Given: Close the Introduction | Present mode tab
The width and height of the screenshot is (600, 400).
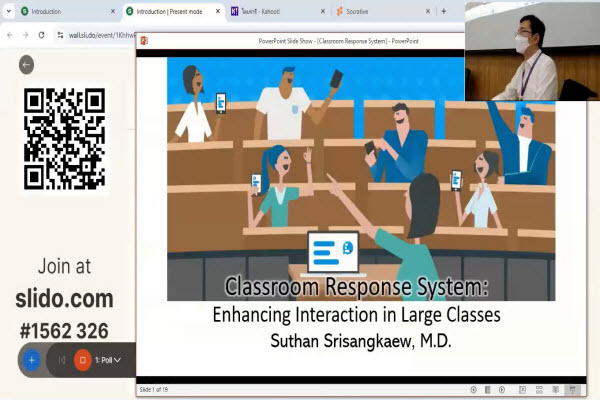Looking at the screenshot, I should click(x=218, y=11).
